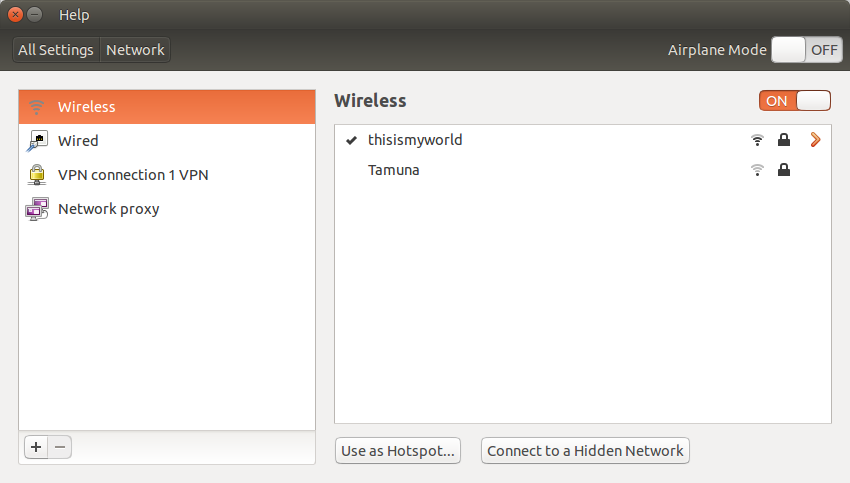Go back to All Settings
The width and height of the screenshot is (850, 483).
tap(56, 50)
